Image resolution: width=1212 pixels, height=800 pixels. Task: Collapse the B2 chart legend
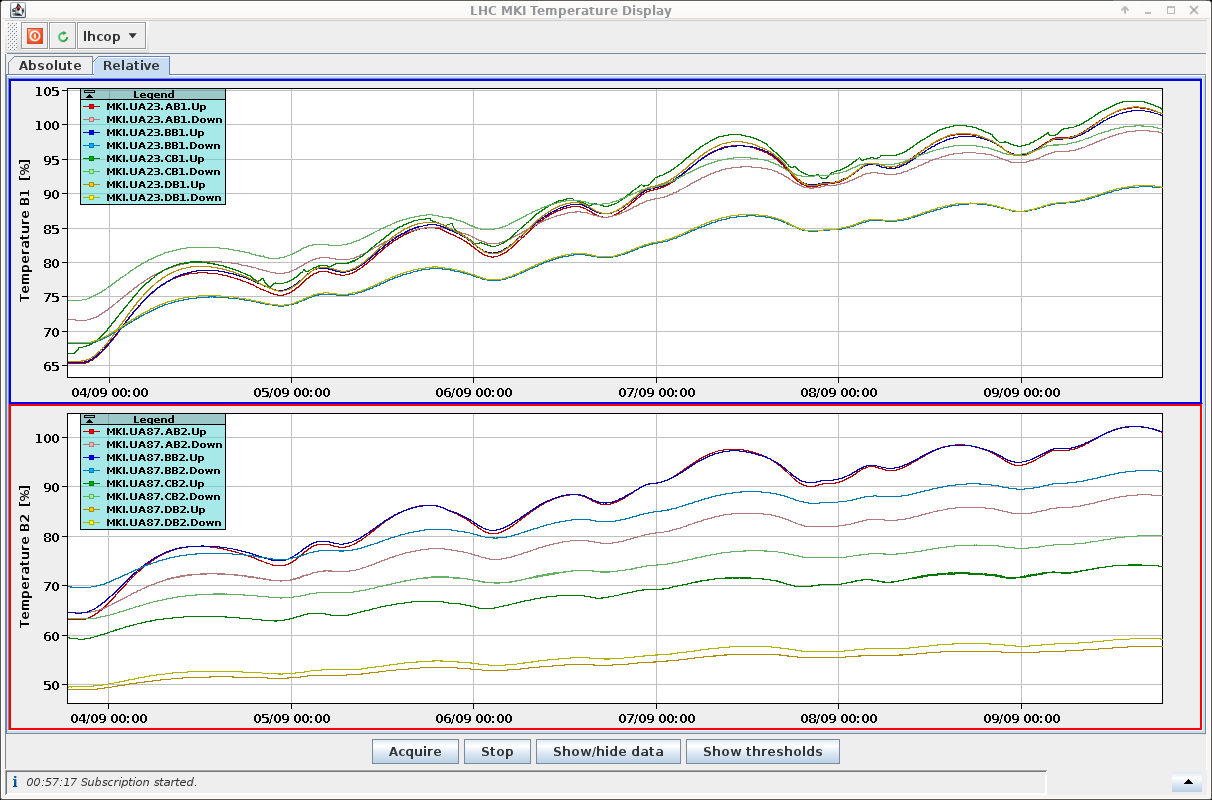(x=89, y=419)
